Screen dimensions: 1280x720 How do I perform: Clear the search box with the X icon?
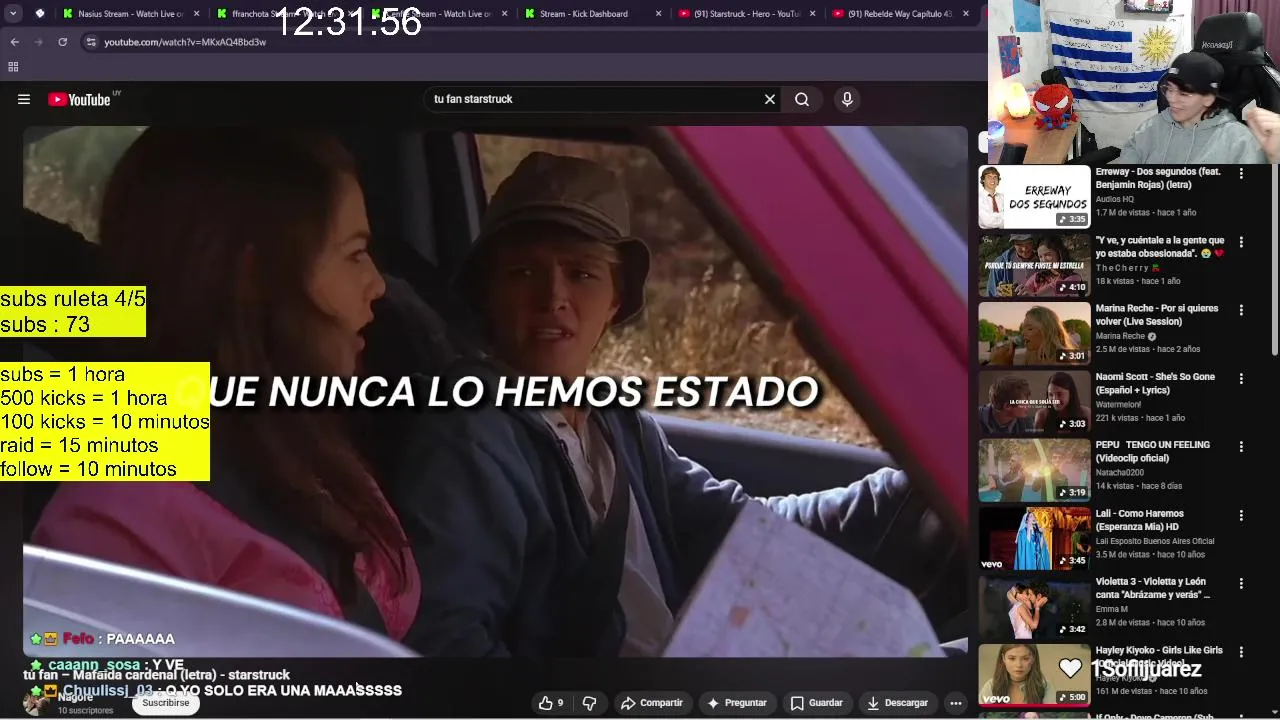coord(770,99)
